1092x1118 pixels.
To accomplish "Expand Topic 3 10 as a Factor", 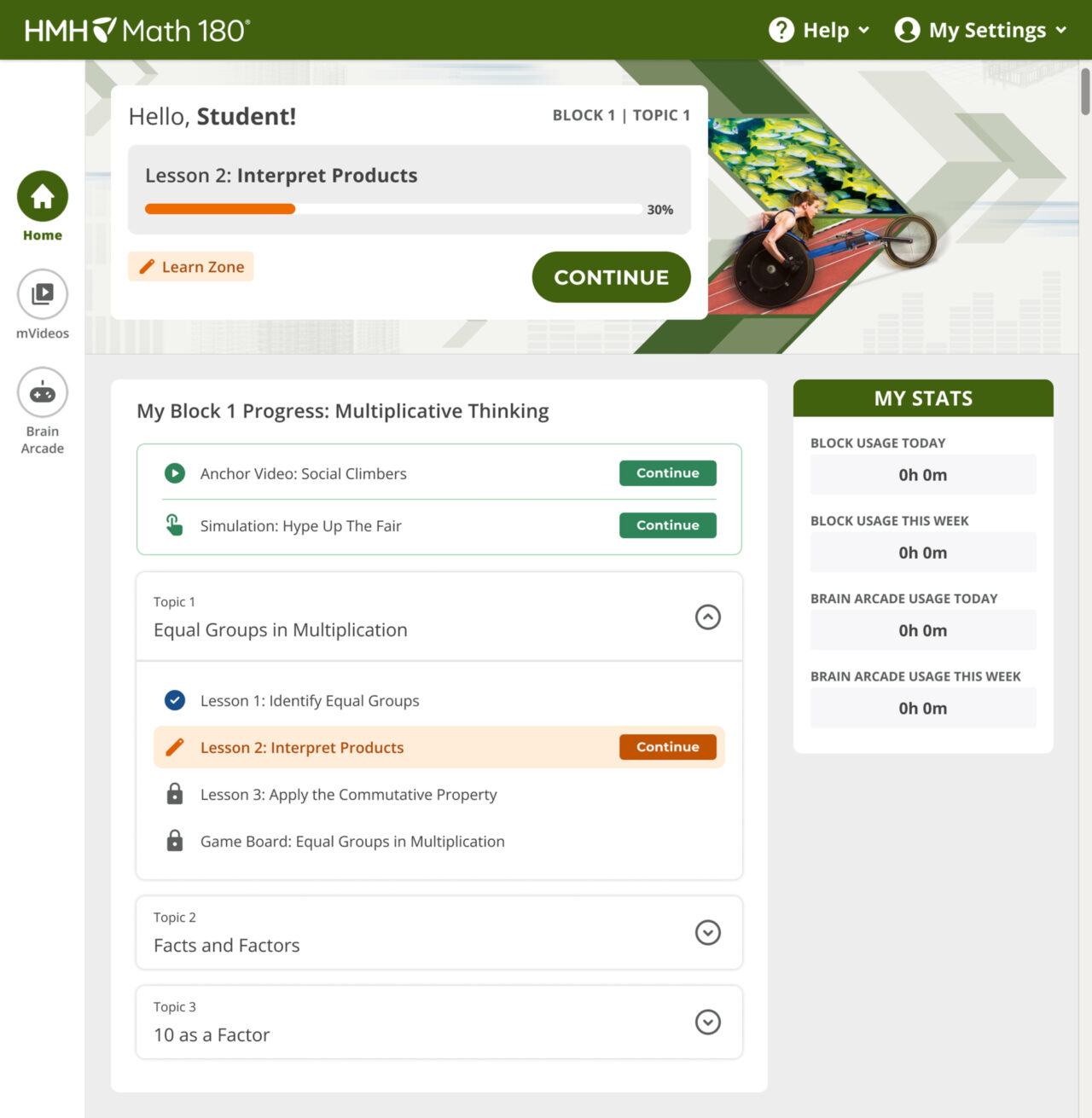I will (x=707, y=1022).
